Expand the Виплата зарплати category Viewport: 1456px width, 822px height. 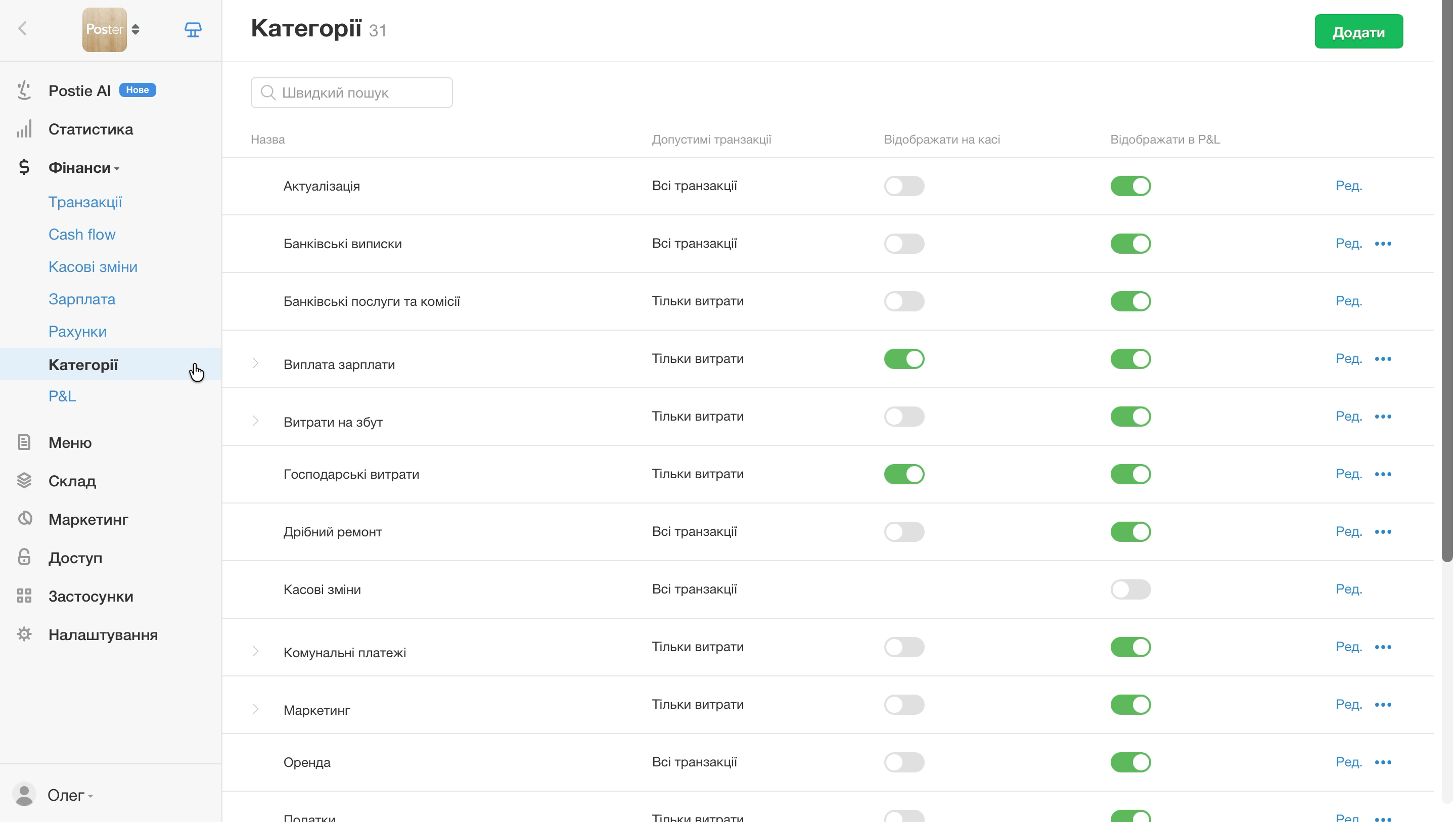255,363
